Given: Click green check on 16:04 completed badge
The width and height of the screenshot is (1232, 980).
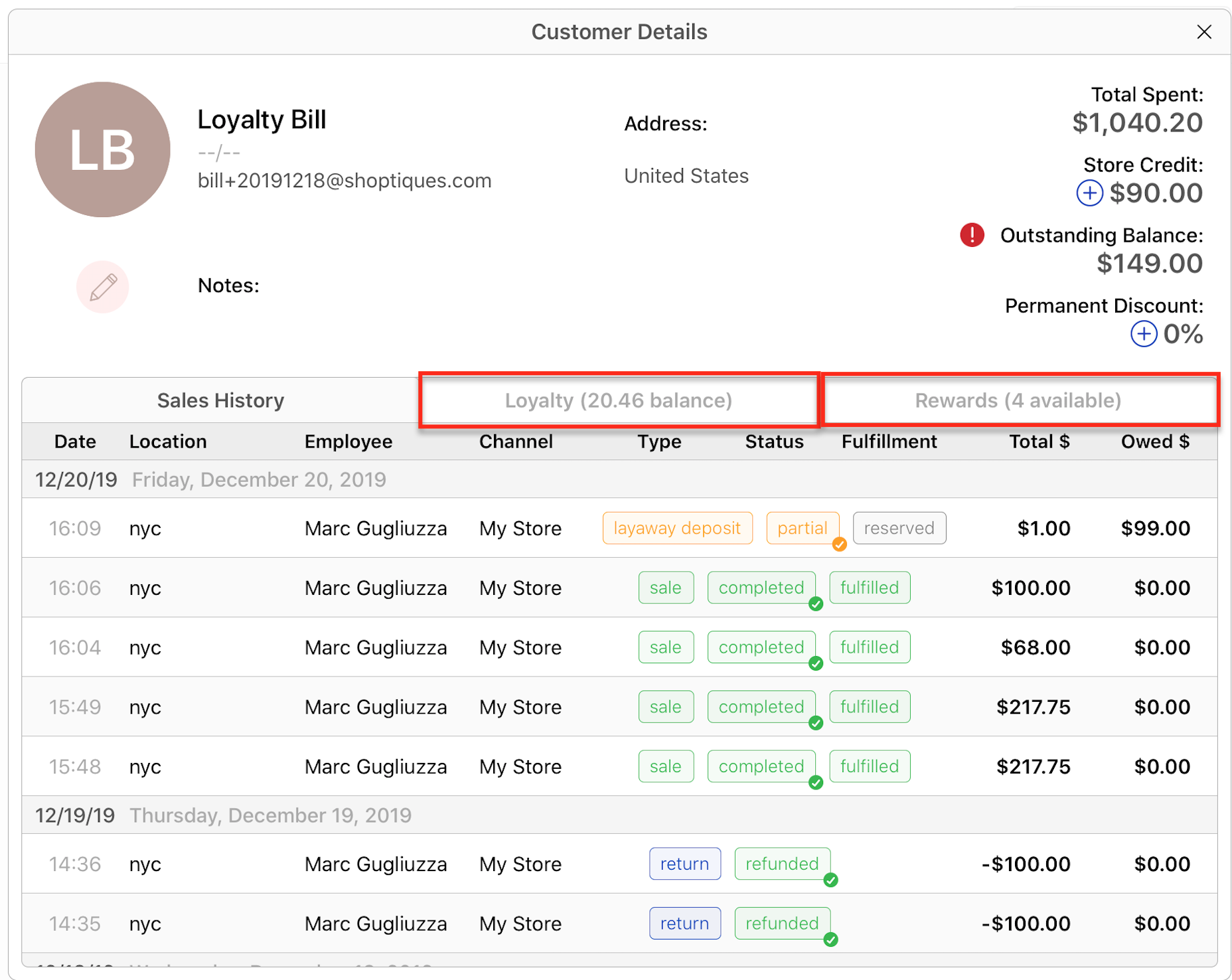Looking at the screenshot, I should tap(816, 663).
